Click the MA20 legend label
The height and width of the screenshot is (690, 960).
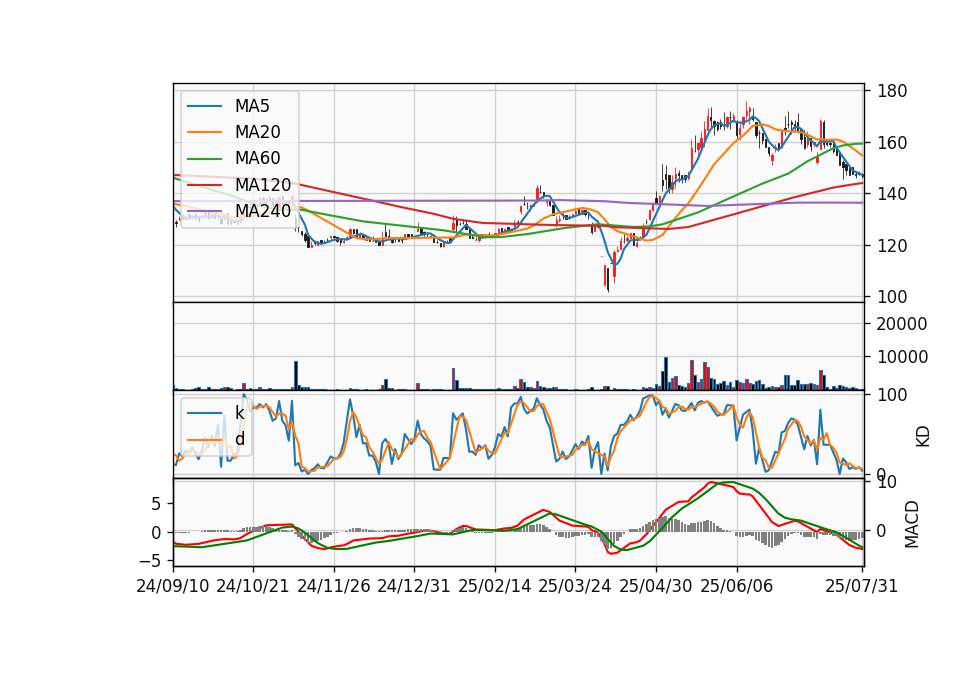click(x=257, y=132)
